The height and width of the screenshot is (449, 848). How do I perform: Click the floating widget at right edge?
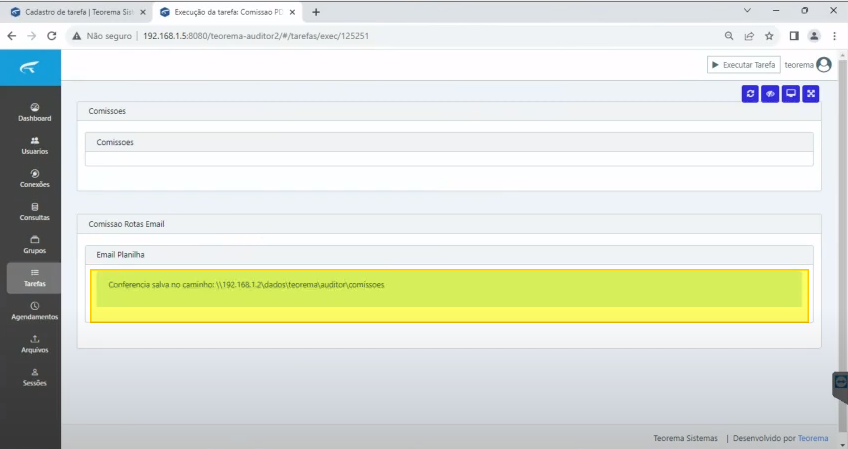point(840,385)
